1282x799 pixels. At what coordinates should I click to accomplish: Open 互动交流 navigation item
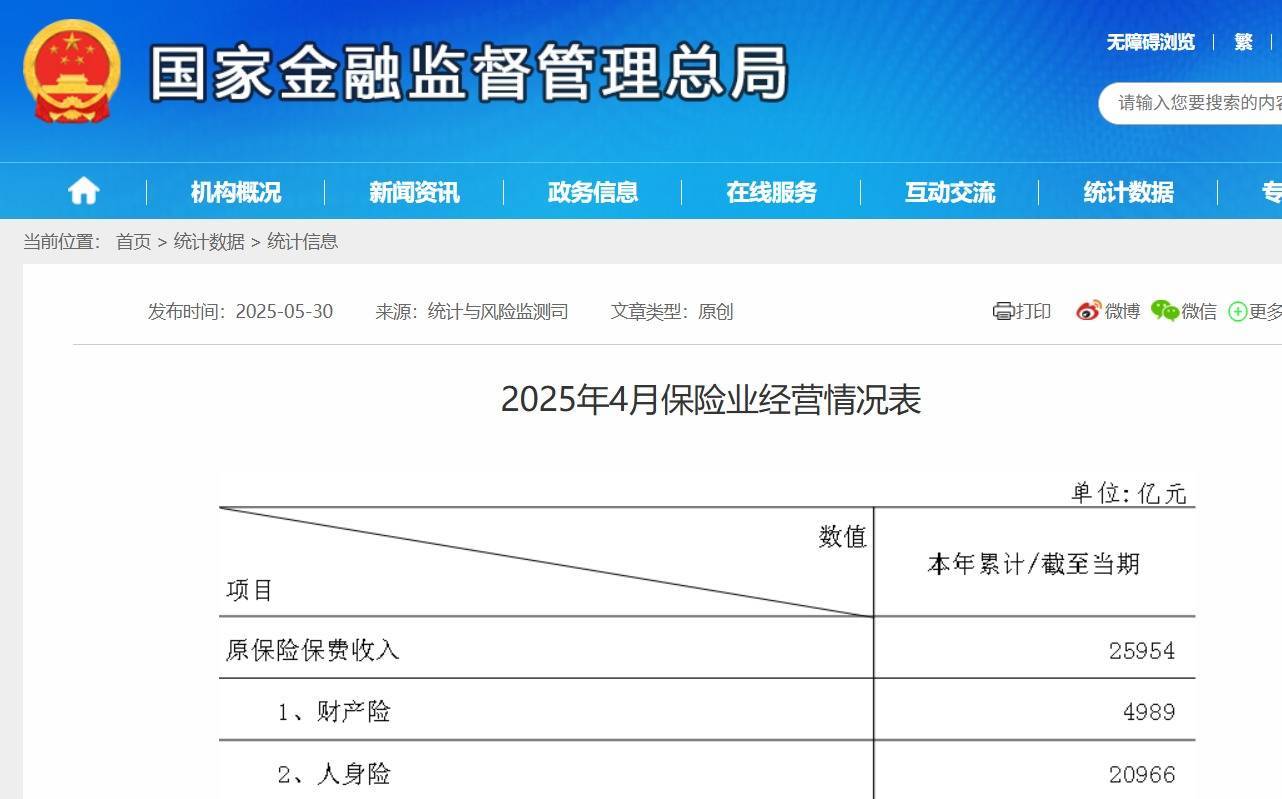tap(950, 192)
